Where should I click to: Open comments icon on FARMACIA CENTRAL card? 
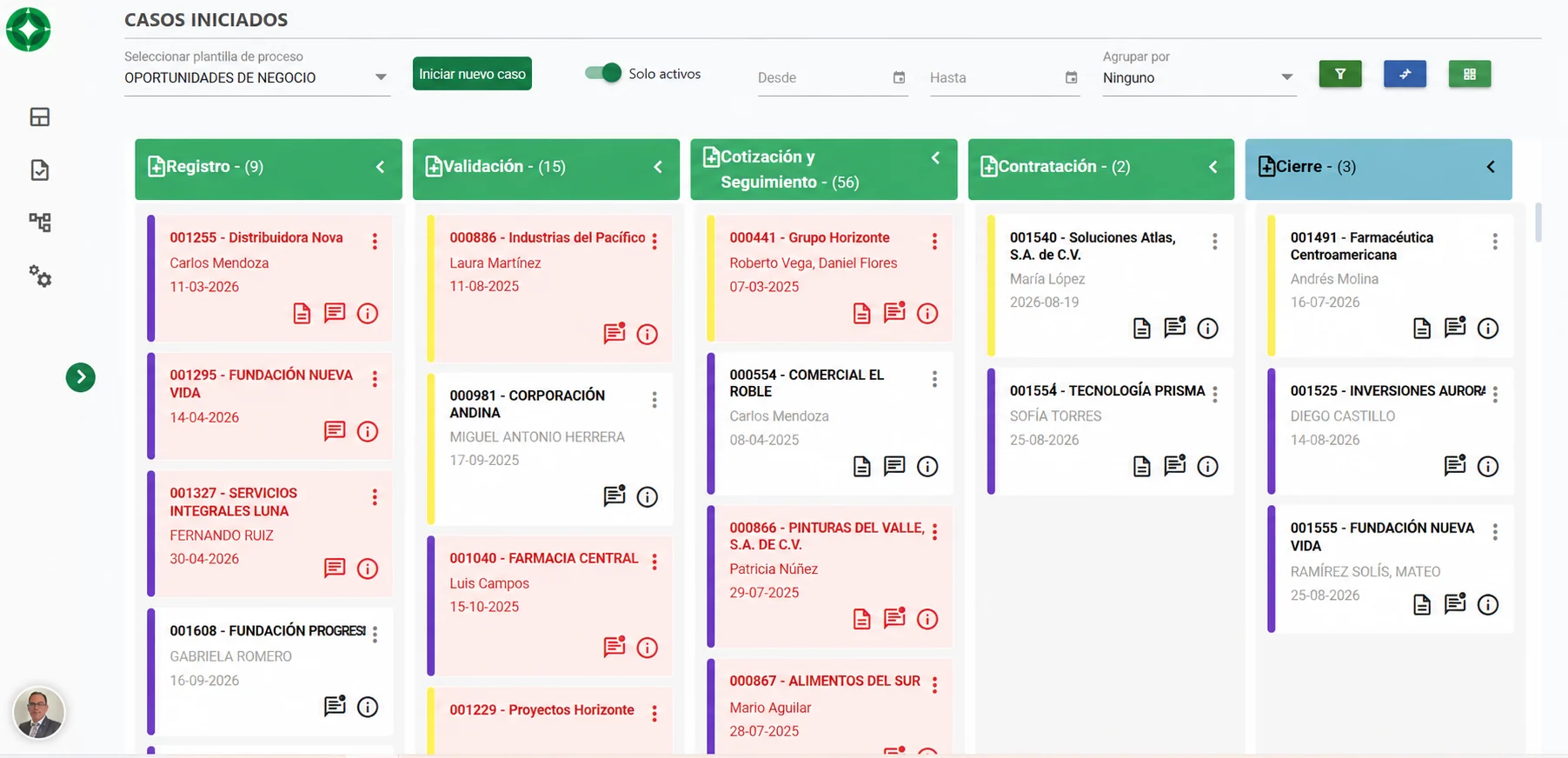[615, 647]
